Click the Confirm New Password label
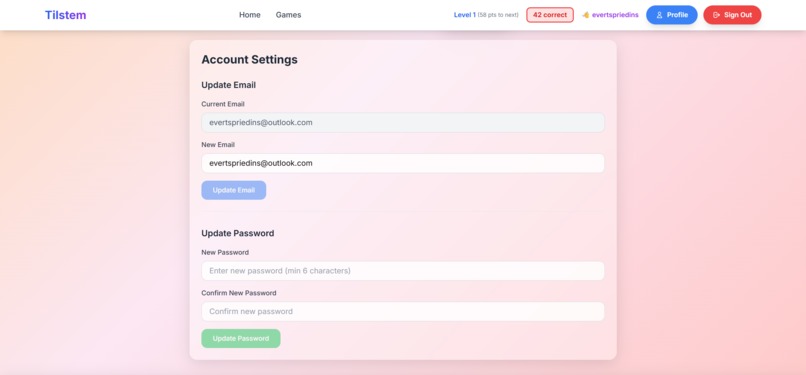The height and width of the screenshot is (375, 806). 239,293
